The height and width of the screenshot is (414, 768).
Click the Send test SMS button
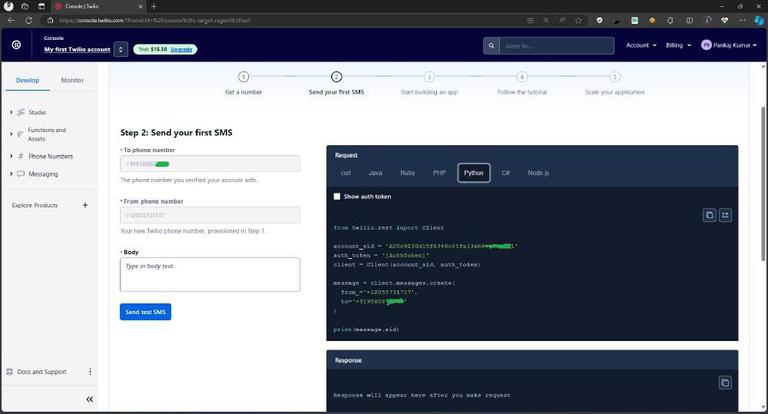tap(145, 312)
